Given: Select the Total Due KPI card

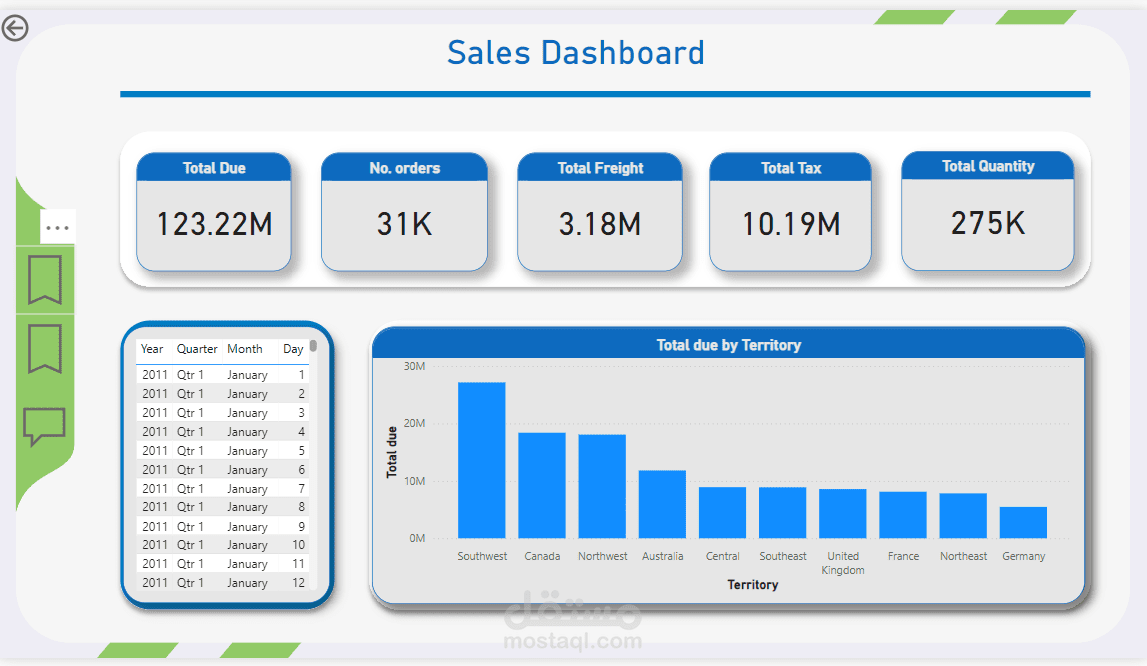Looking at the screenshot, I should [213, 211].
